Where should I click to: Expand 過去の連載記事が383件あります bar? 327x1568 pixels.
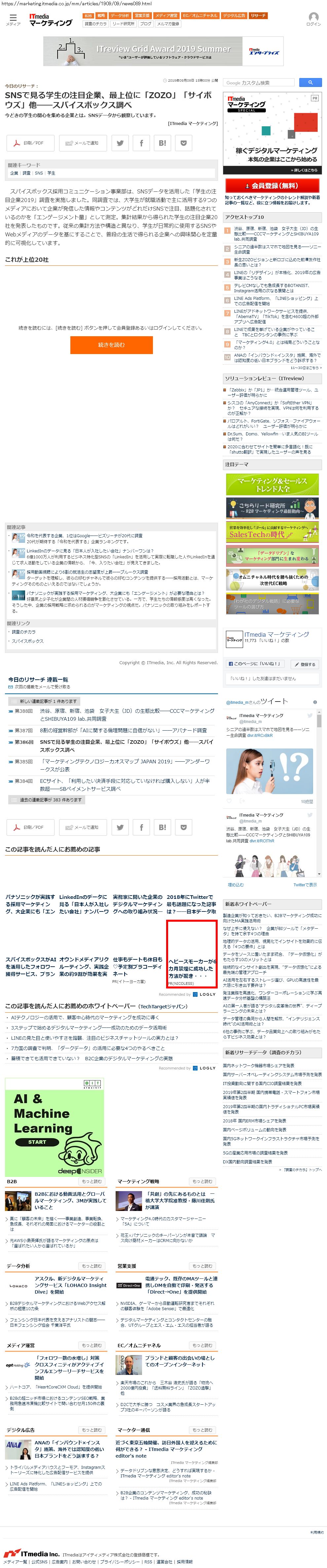(x=47, y=799)
